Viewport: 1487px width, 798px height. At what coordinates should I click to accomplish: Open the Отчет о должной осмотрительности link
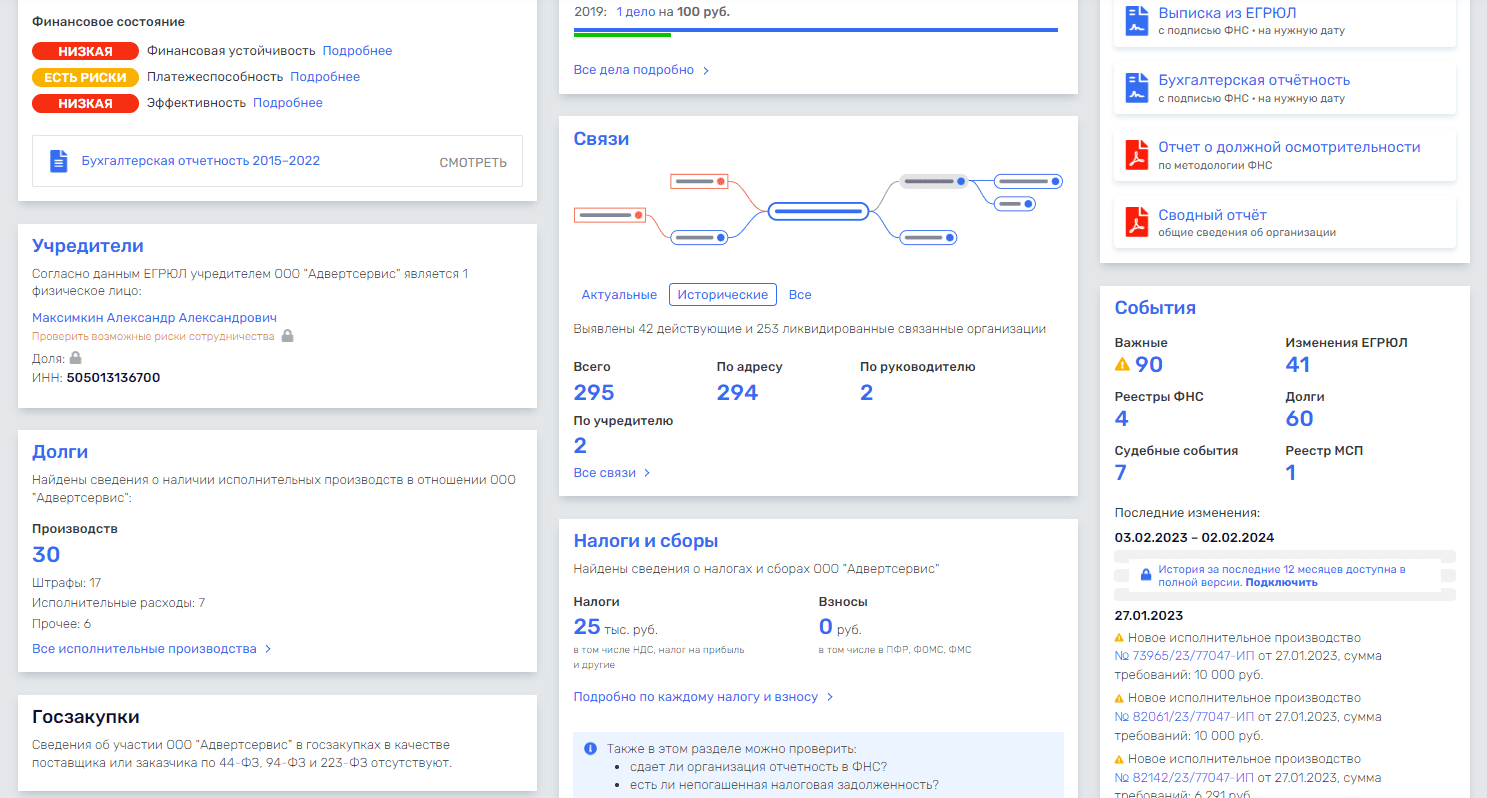1289,147
